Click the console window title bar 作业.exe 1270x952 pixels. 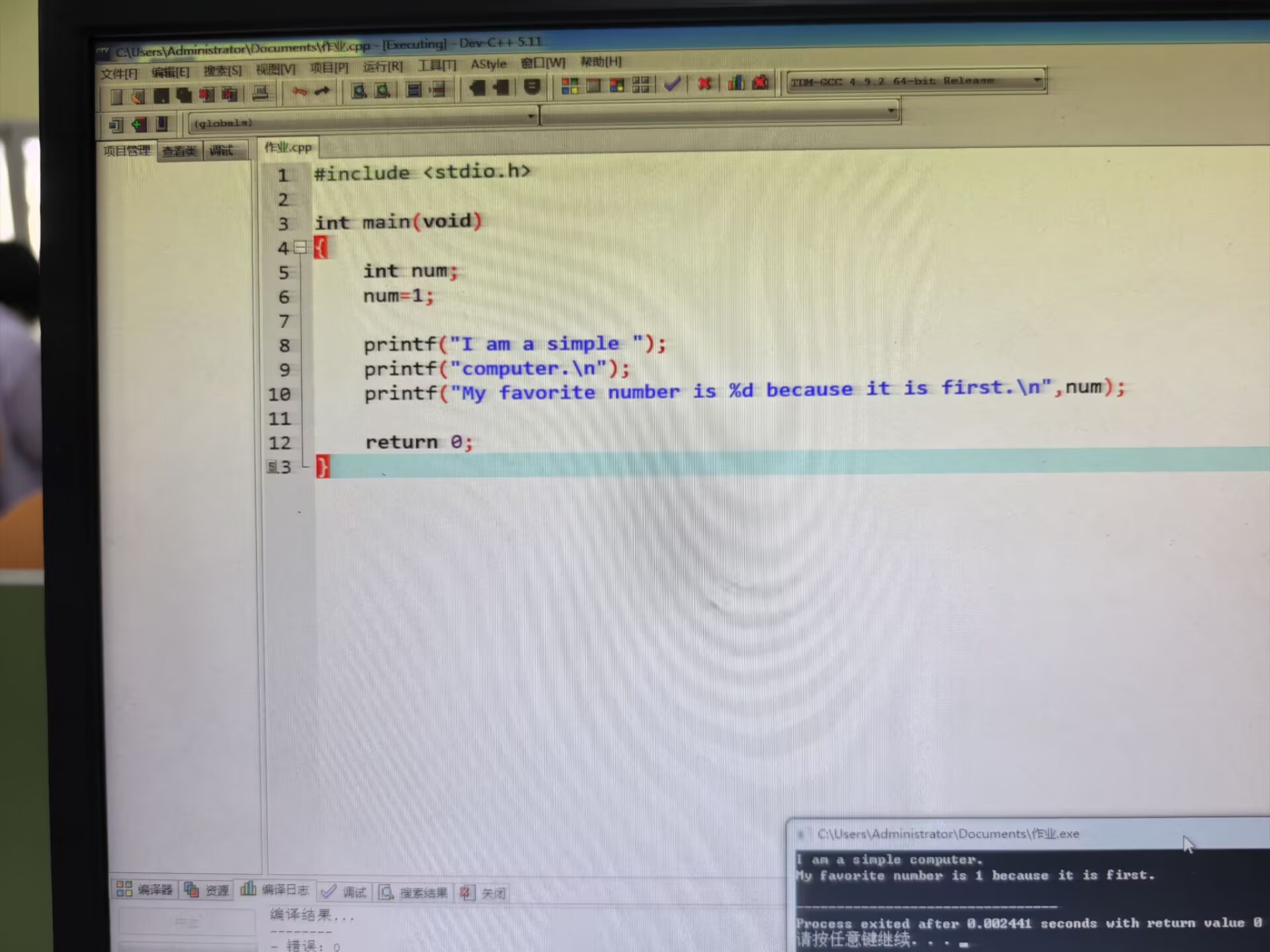coord(947,834)
